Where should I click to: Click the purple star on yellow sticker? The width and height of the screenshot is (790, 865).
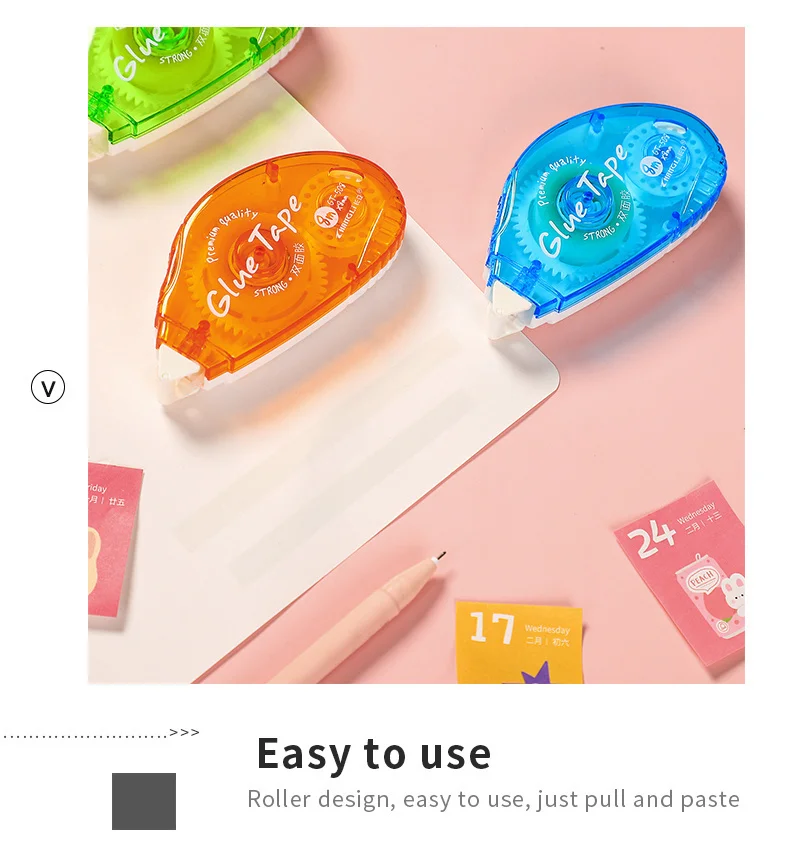[x=536, y=673]
